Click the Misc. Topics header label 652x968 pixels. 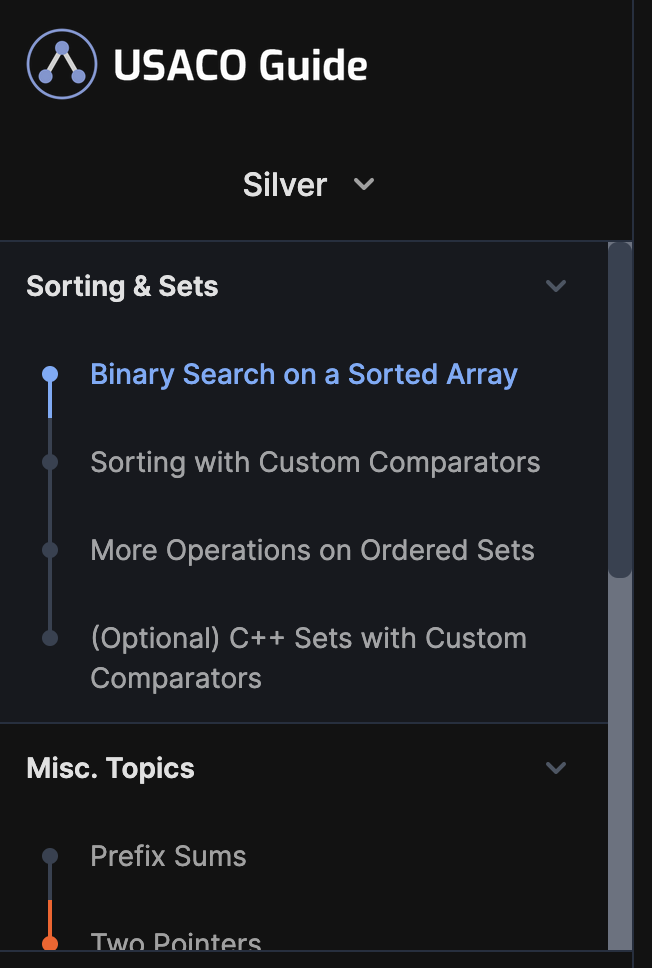point(110,768)
